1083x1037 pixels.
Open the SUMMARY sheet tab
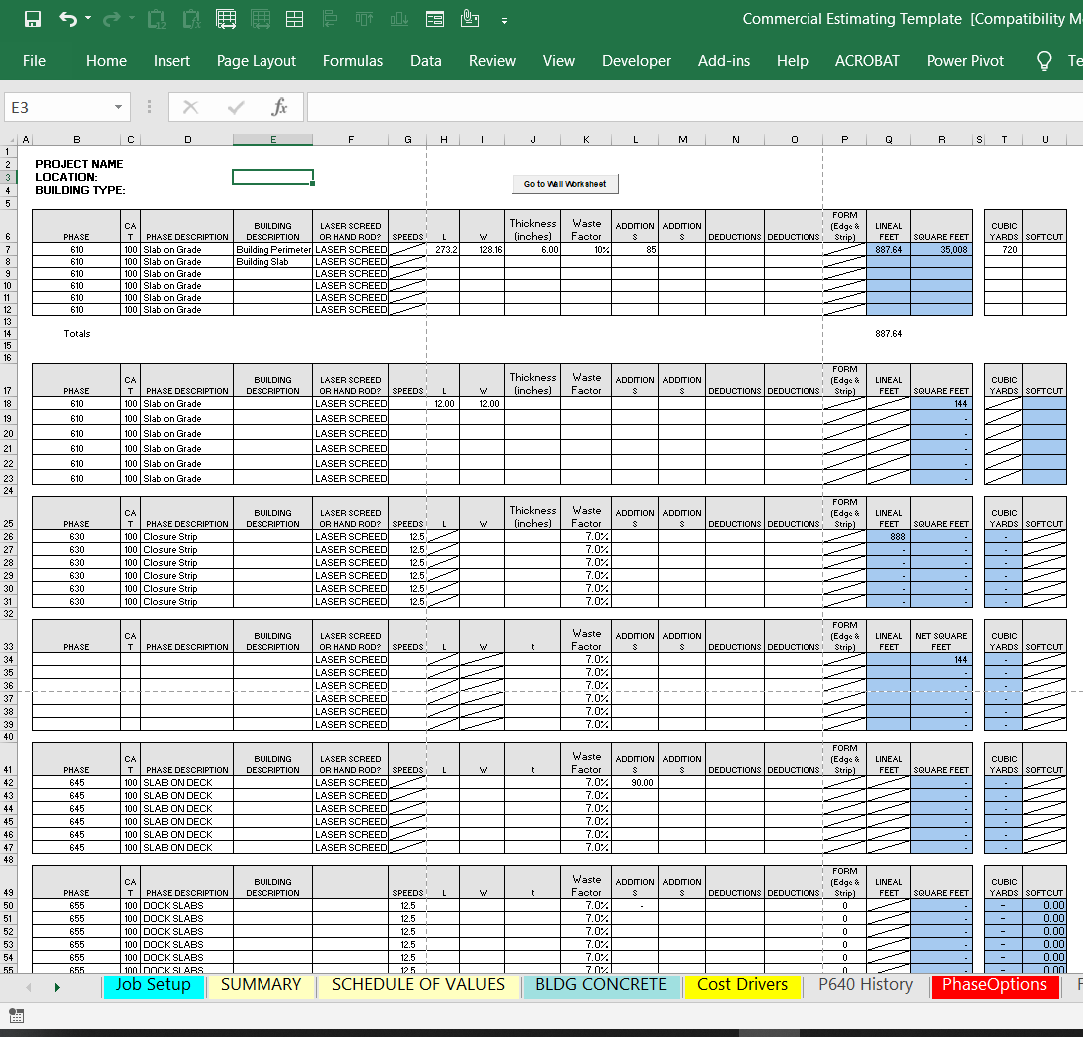261,984
